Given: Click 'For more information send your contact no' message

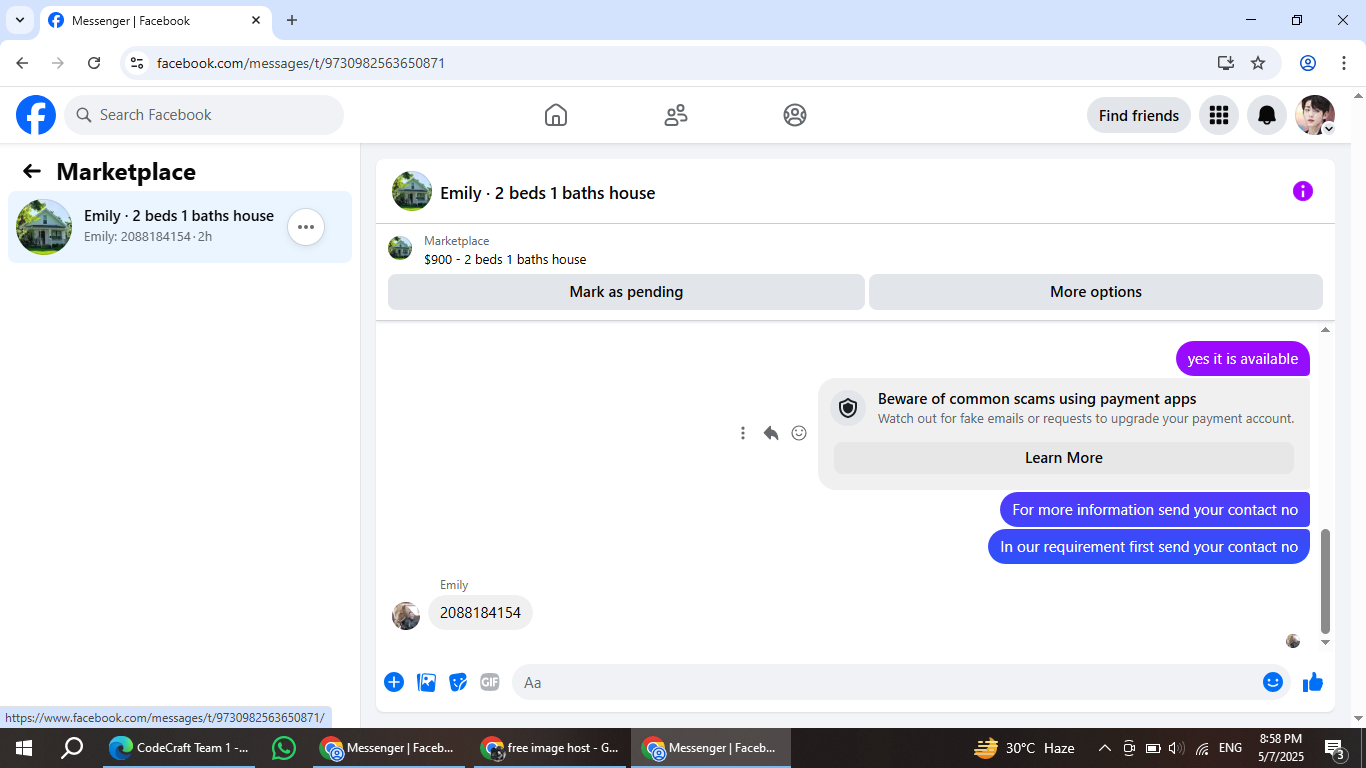Looking at the screenshot, I should point(1155,510).
